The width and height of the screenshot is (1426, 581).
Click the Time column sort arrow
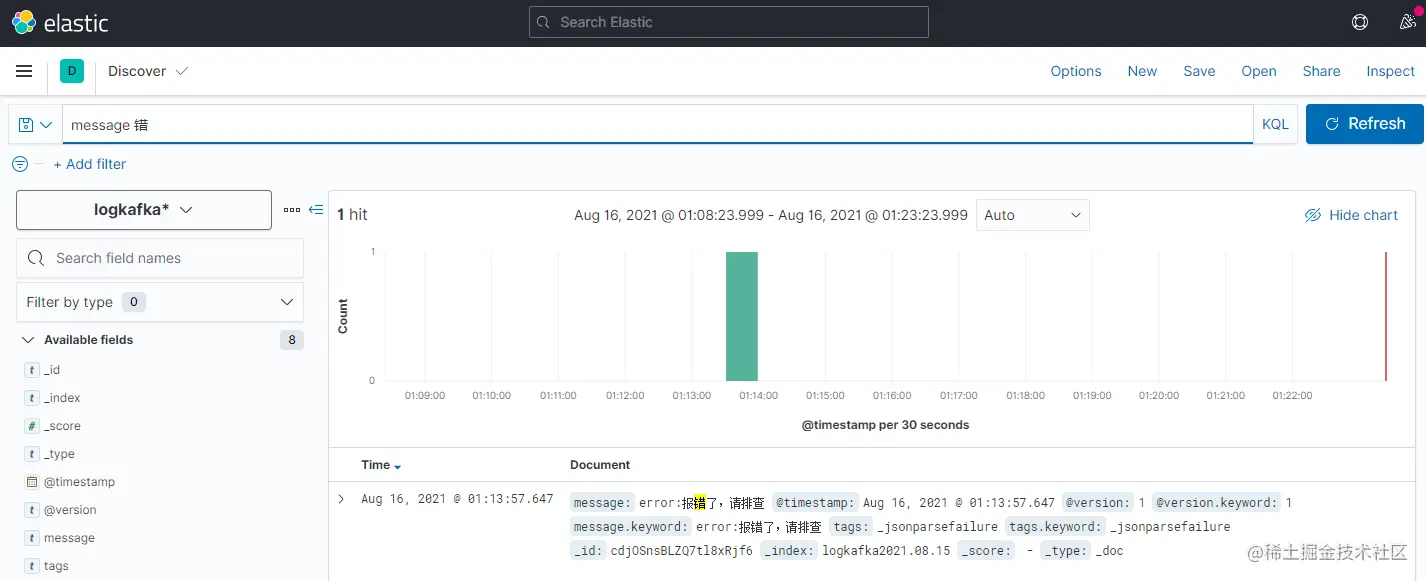click(398, 466)
